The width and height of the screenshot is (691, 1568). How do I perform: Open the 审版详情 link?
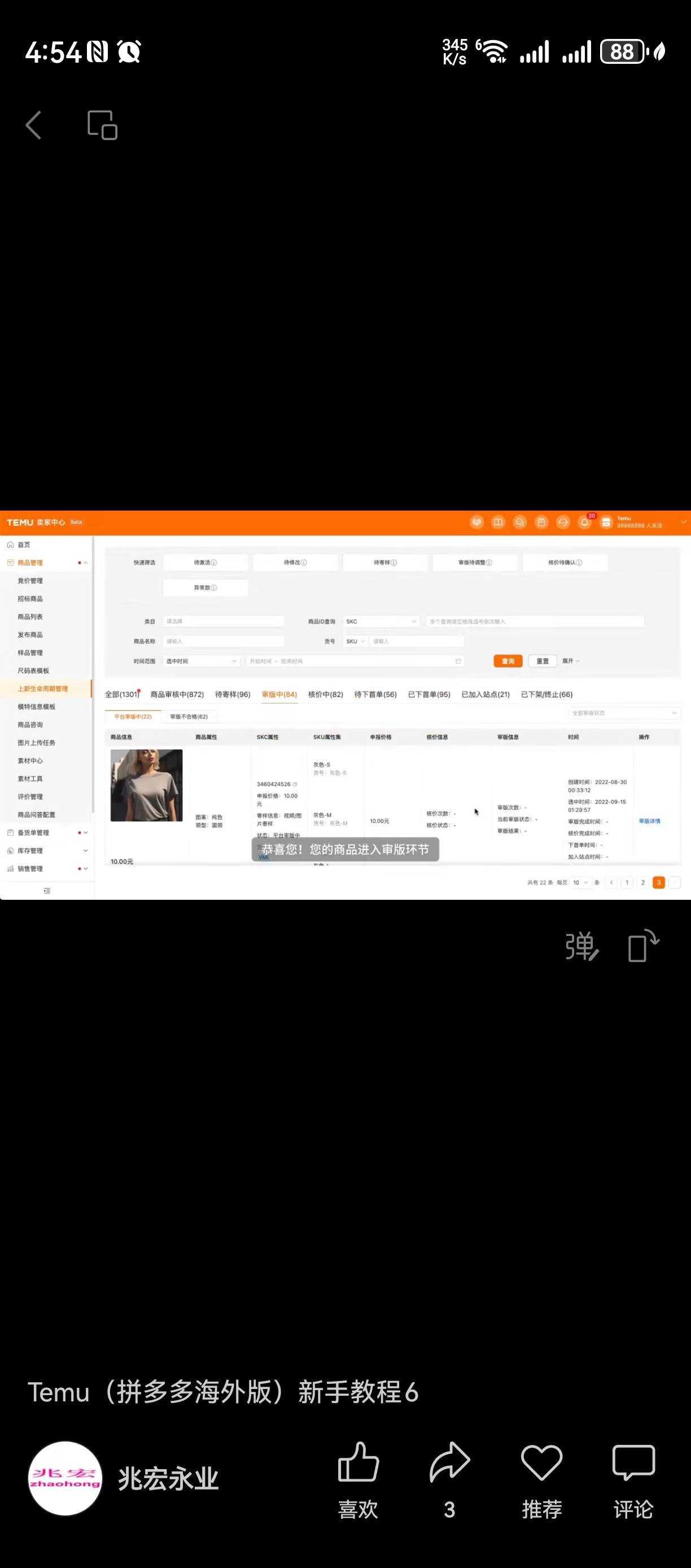pyautogui.click(x=649, y=821)
